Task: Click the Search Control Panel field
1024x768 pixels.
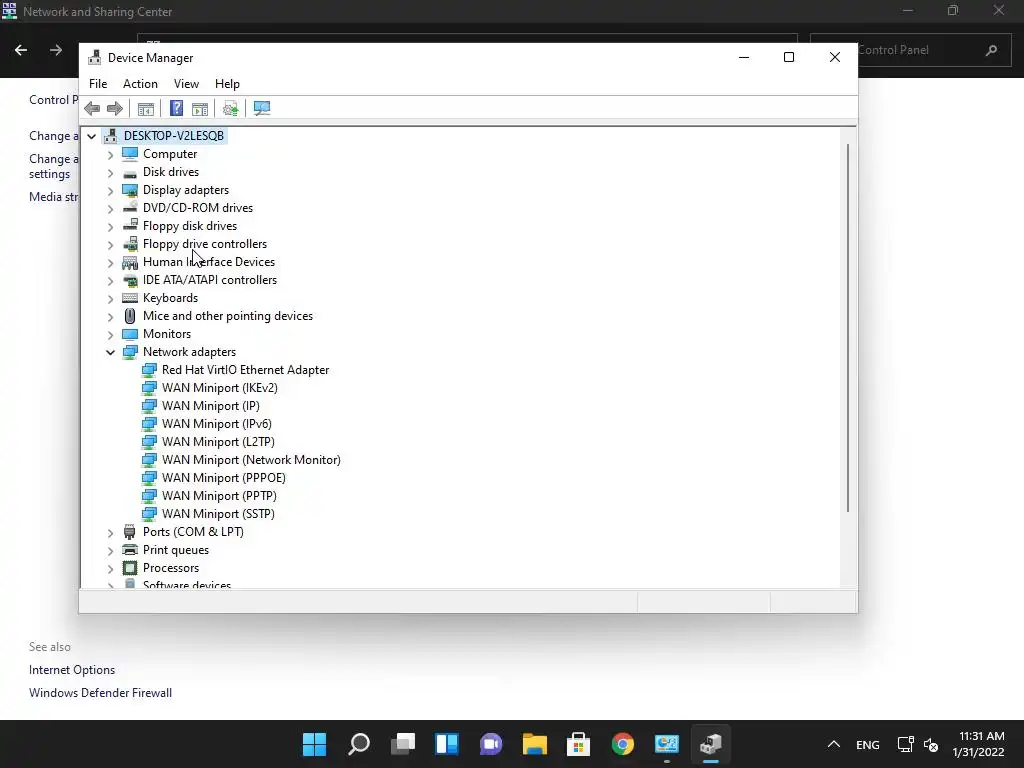Action: [x=909, y=50]
